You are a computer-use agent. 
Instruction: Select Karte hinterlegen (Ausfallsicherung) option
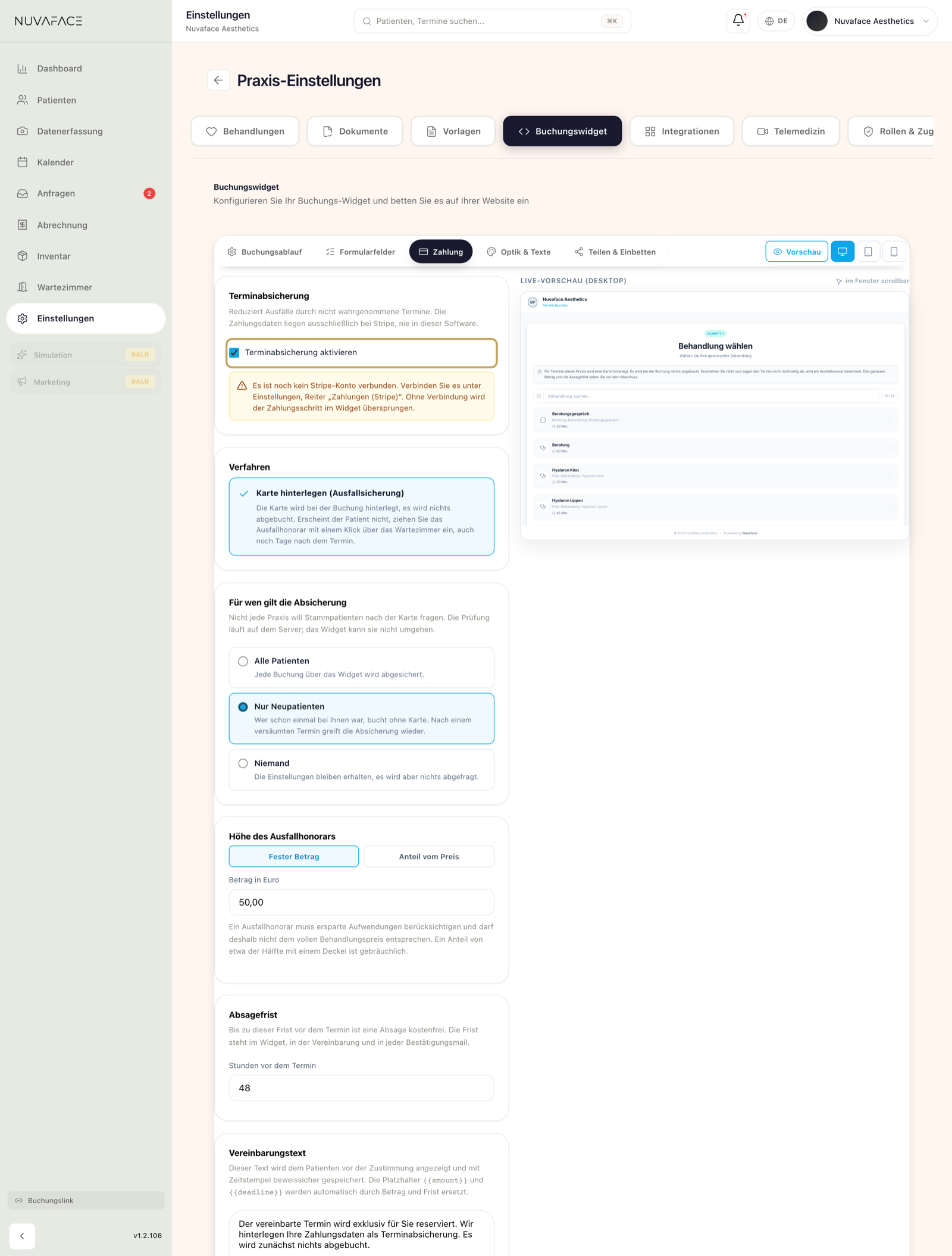click(361, 516)
